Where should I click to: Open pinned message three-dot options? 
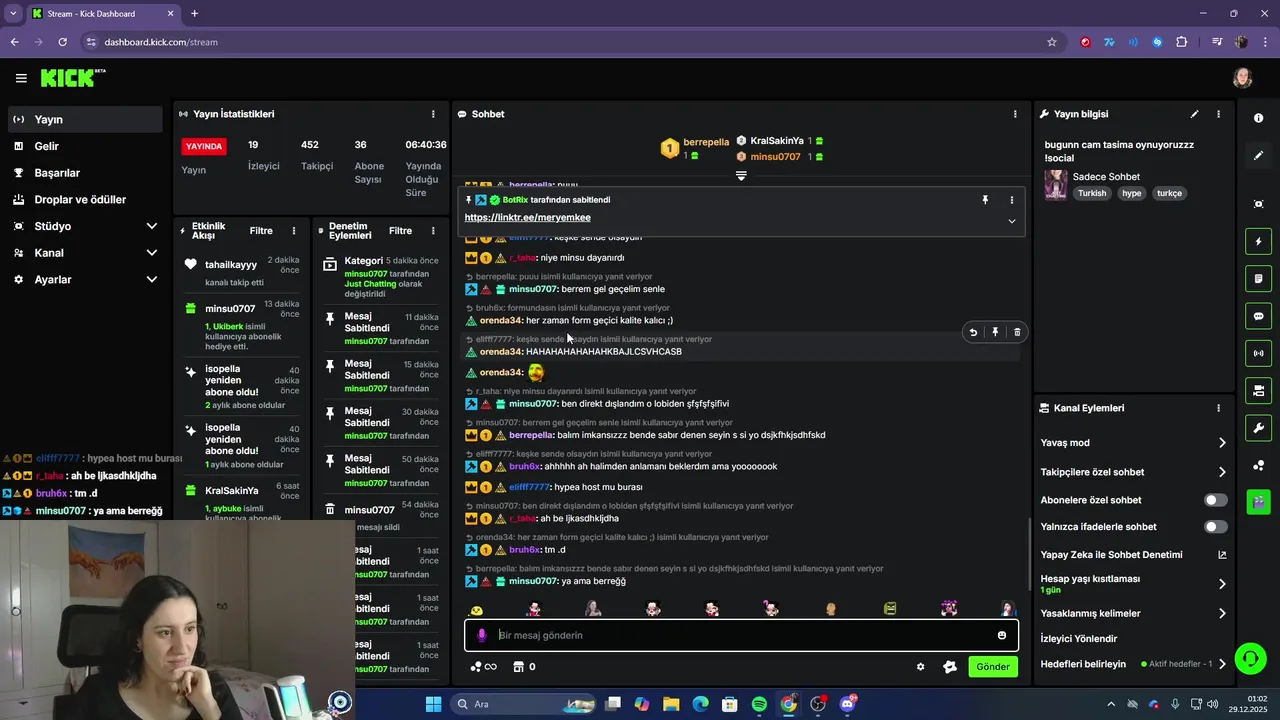click(1011, 200)
